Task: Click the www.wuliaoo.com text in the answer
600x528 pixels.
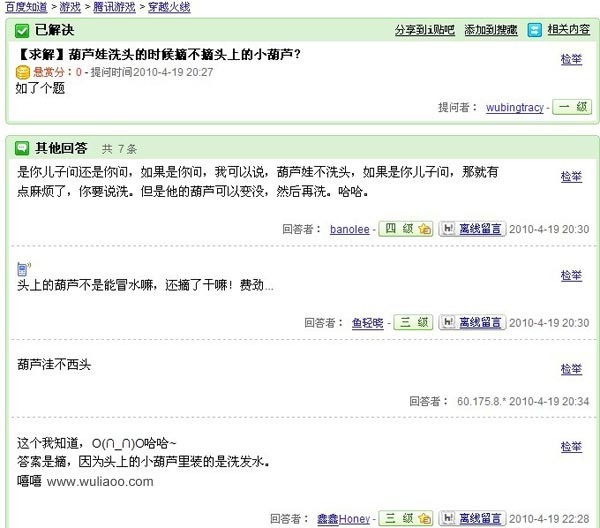Action: 100,481
